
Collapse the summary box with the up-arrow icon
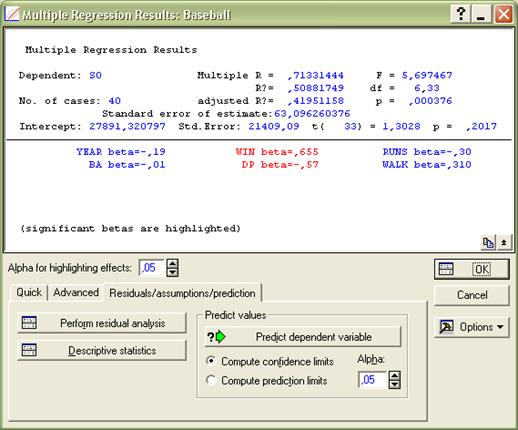[x=504, y=242]
